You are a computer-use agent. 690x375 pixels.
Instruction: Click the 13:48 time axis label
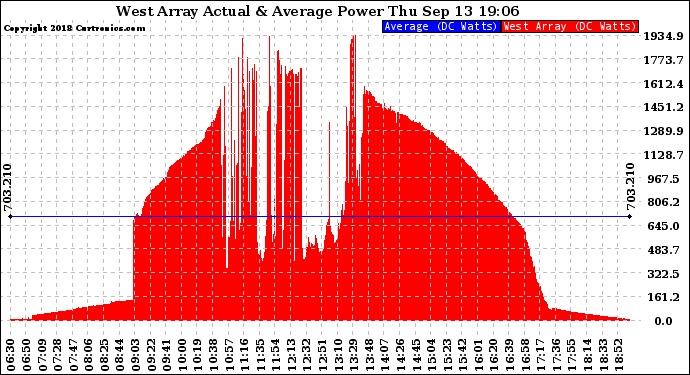368,354
